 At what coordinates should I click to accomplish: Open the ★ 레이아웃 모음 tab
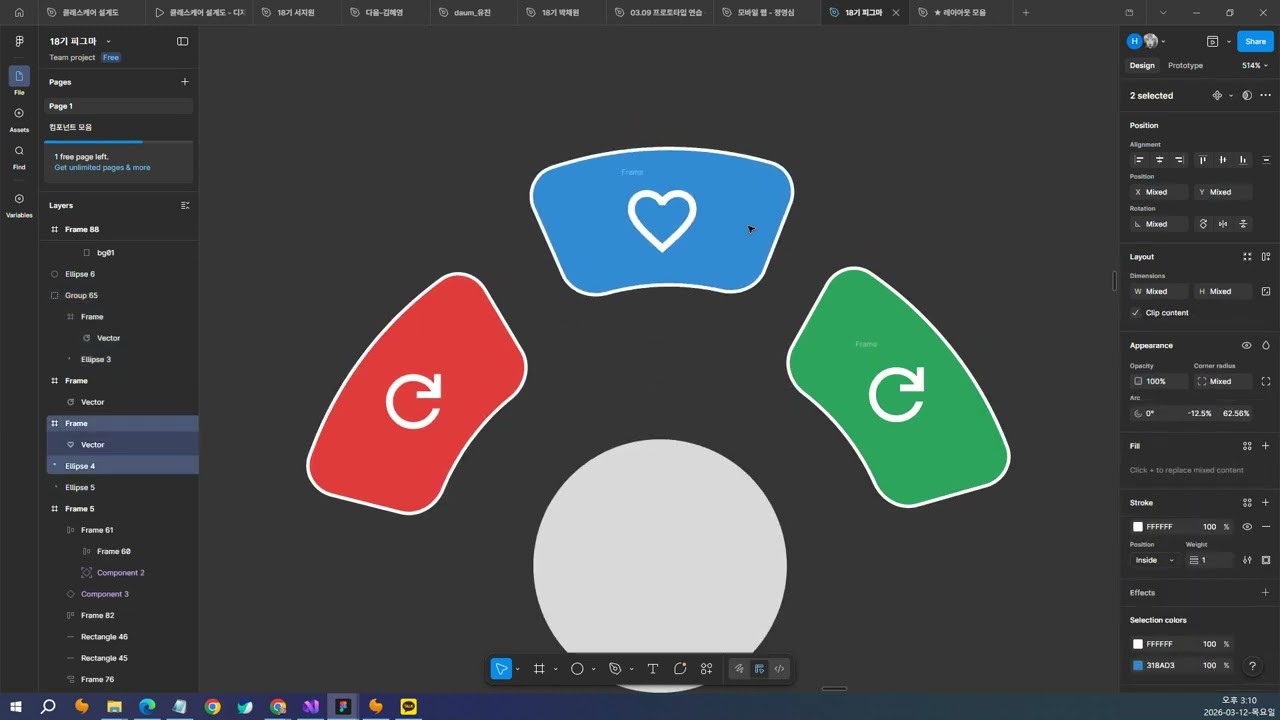coord(959,13)
